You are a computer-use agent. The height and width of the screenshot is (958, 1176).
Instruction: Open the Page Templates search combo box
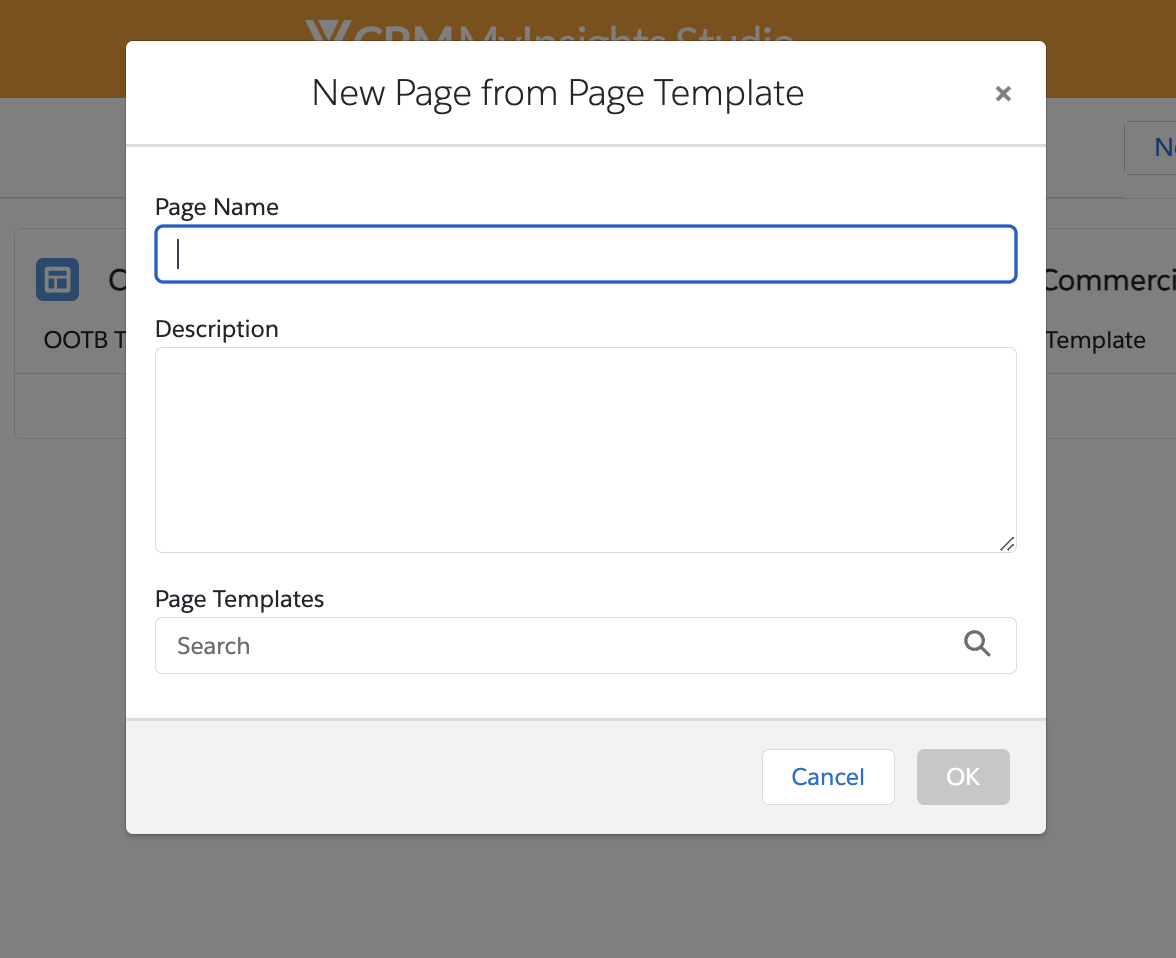click(x=560, y=645)
